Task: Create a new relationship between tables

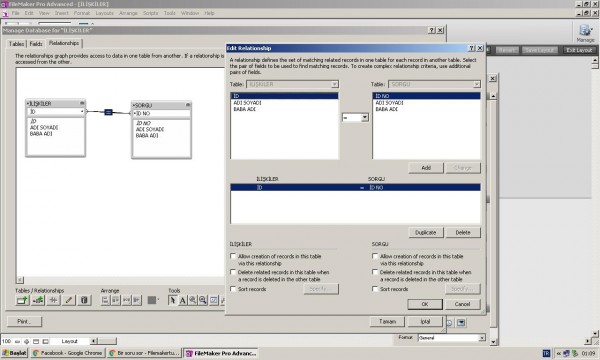Action: 38,300
